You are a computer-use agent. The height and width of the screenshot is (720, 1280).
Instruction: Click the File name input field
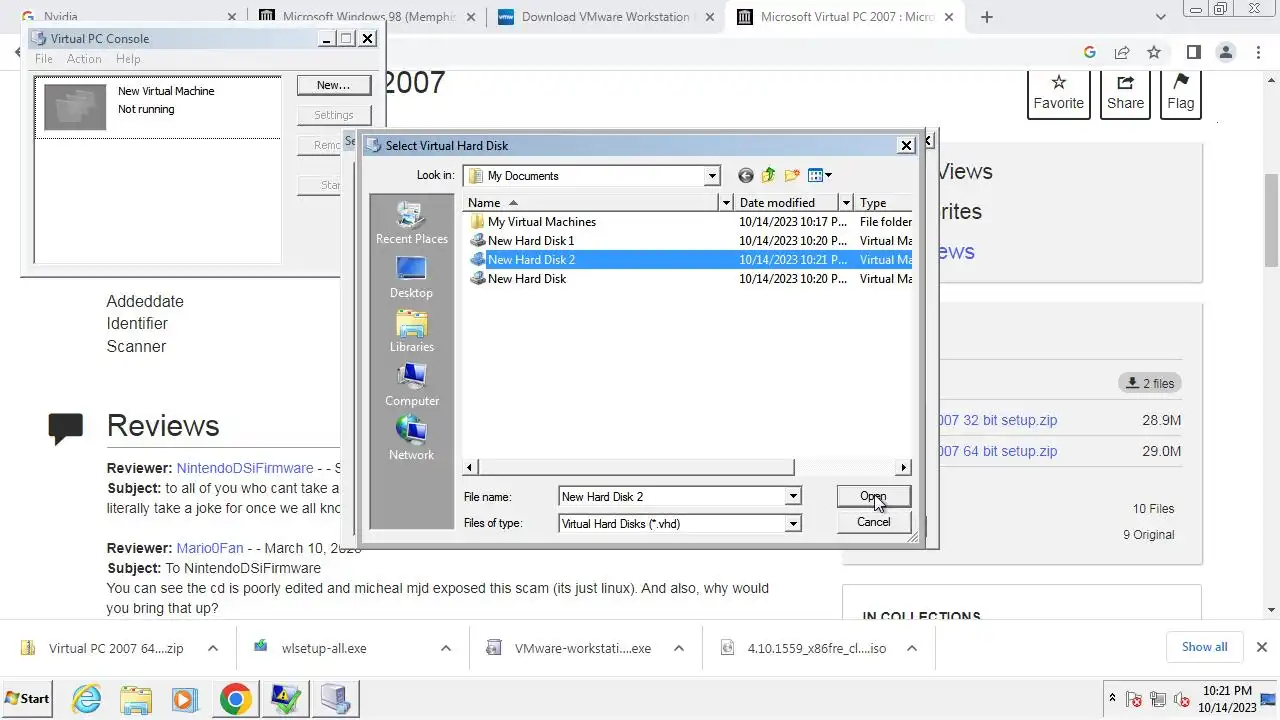click(x=672, y=497)
